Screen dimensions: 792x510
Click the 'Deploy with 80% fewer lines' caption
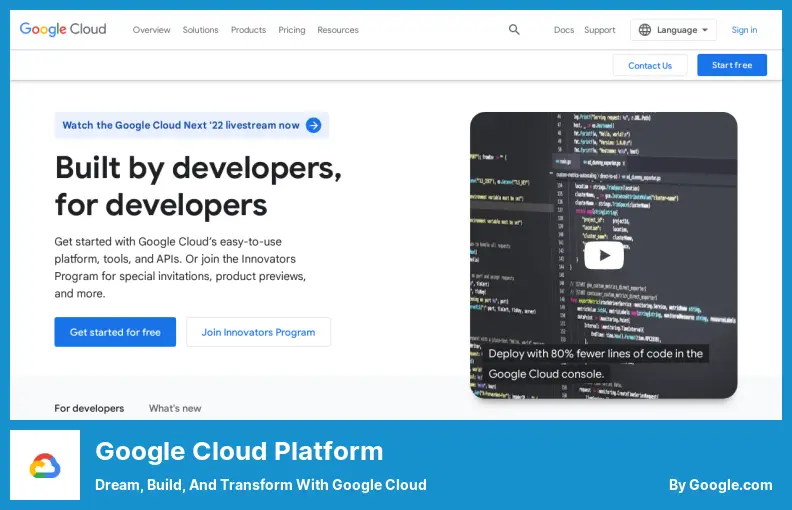click(x=596, y=364)
